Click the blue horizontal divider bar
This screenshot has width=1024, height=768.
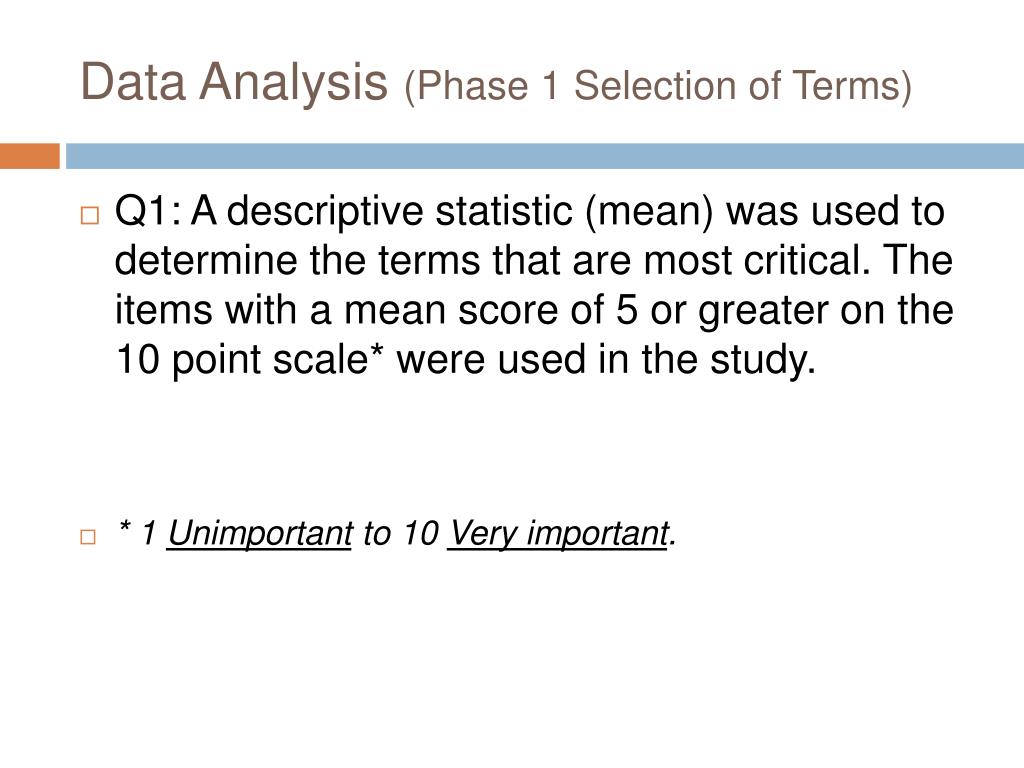(x=545, y=156)
